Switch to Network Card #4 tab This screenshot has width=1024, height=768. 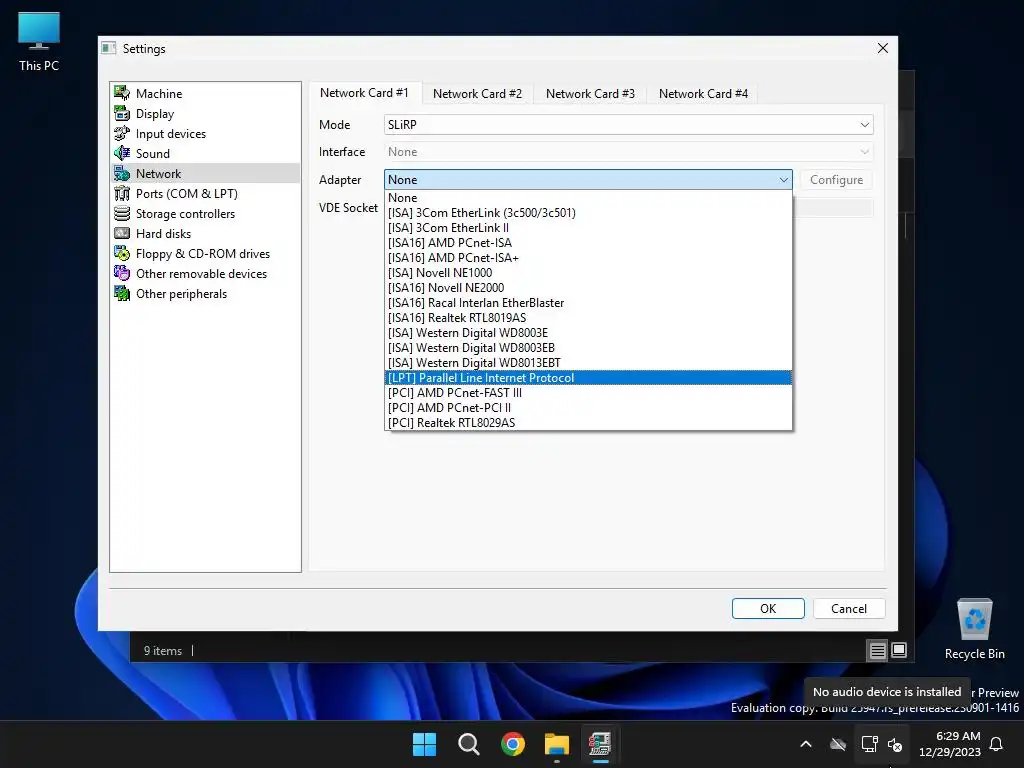tap(703, 93)
